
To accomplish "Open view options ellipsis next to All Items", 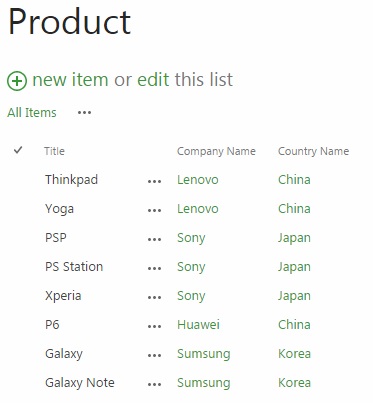I will tap(84, 113).
